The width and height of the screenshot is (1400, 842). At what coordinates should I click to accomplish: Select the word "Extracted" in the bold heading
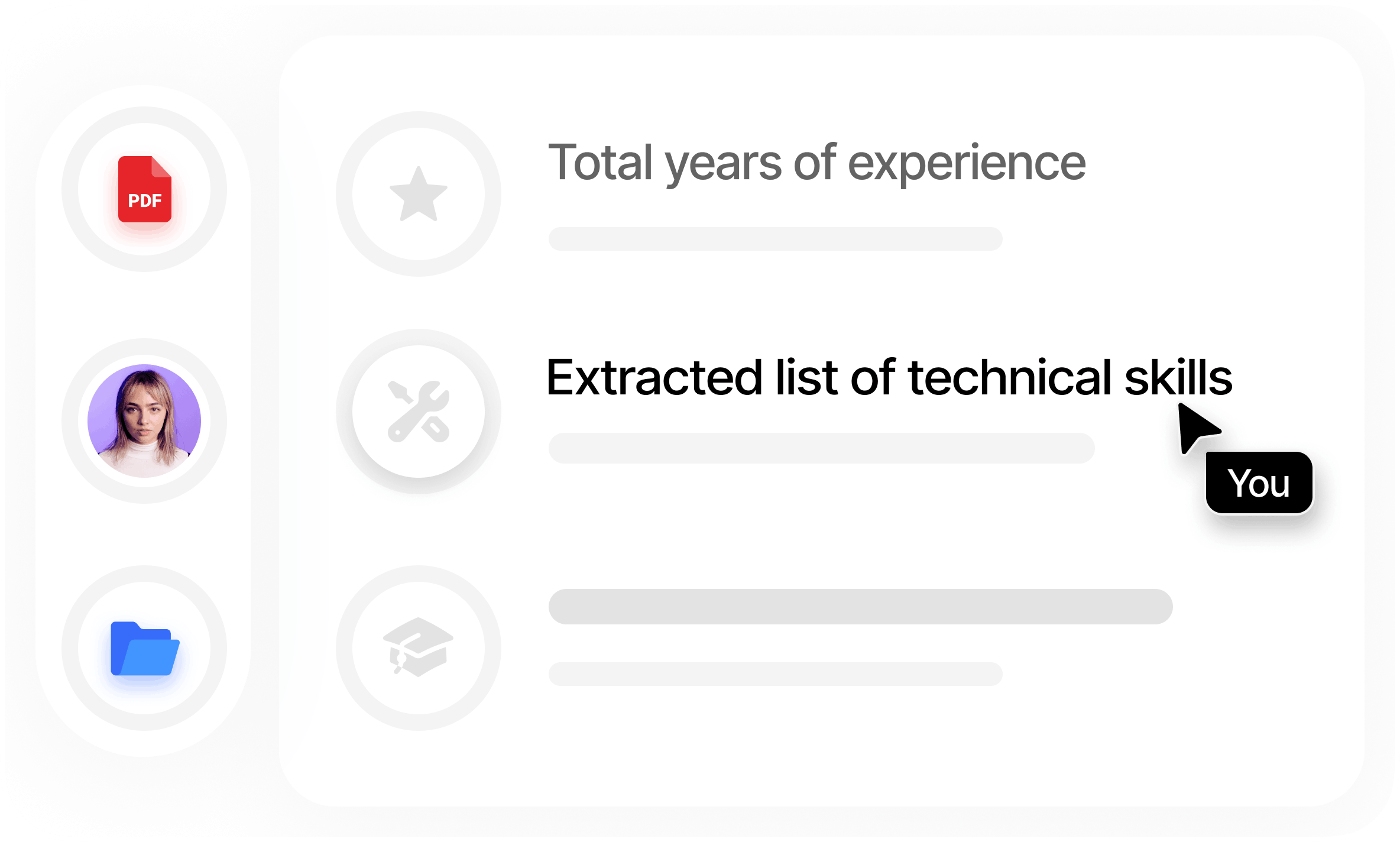pos(654,377)
